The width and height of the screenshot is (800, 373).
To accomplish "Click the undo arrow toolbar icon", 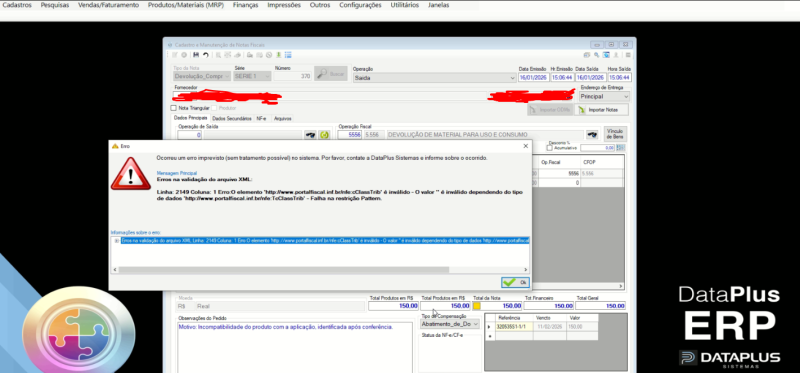I will tap(206, 55).
